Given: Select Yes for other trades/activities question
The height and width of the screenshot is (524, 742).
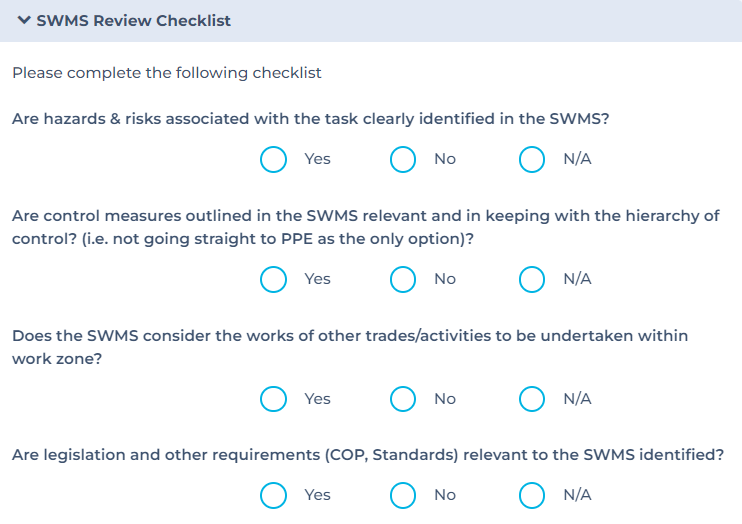Looking at the screenshot, I should (273, 399).
